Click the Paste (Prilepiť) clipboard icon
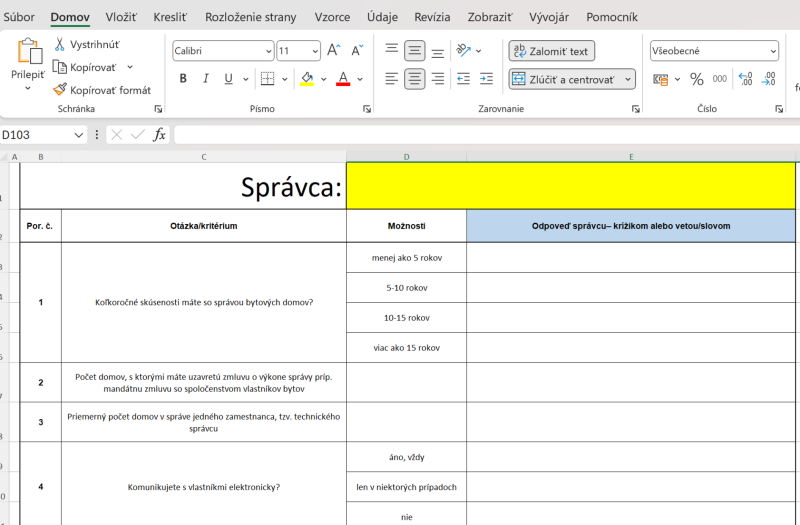The image size is (800, 525). [28, 52]
